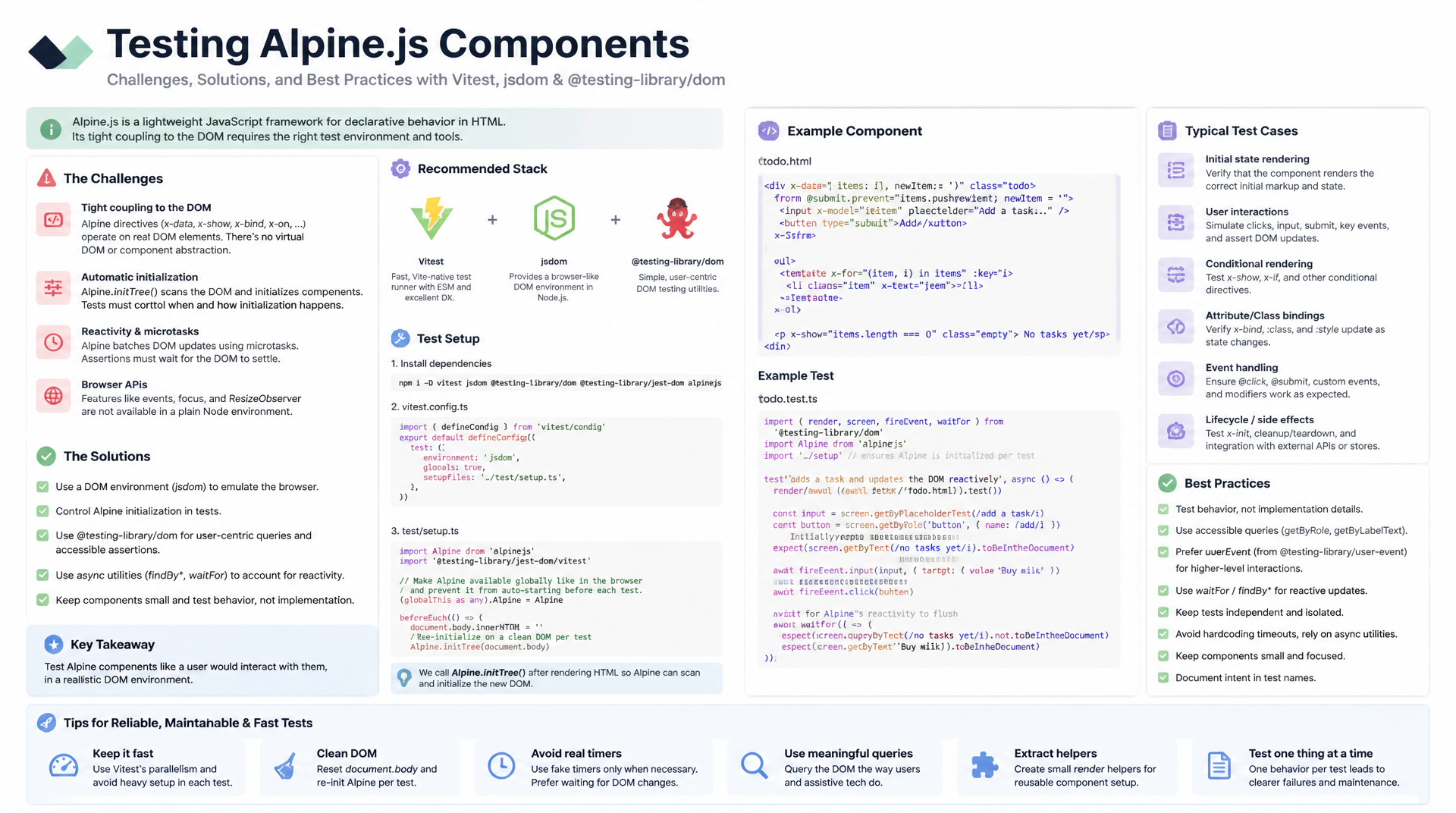Select the Conditional rendering icon
Image resolution: width=1456 pixels, height=813 pixels.
point(1176,275)
